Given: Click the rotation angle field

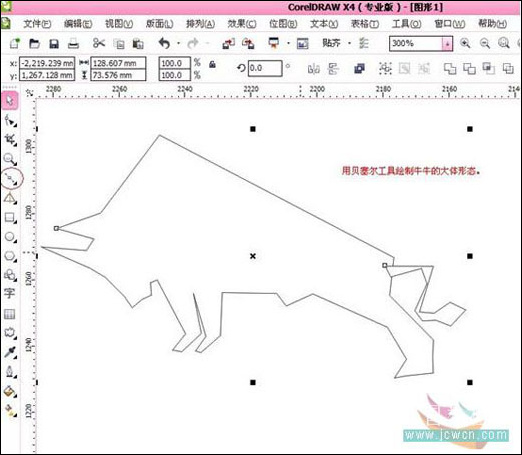Looking at the screenshot, I should (x=265, y=68).
